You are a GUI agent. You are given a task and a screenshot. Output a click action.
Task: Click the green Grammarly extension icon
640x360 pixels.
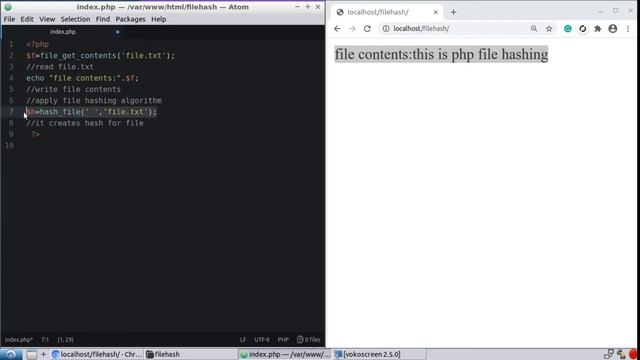(568, 29)
